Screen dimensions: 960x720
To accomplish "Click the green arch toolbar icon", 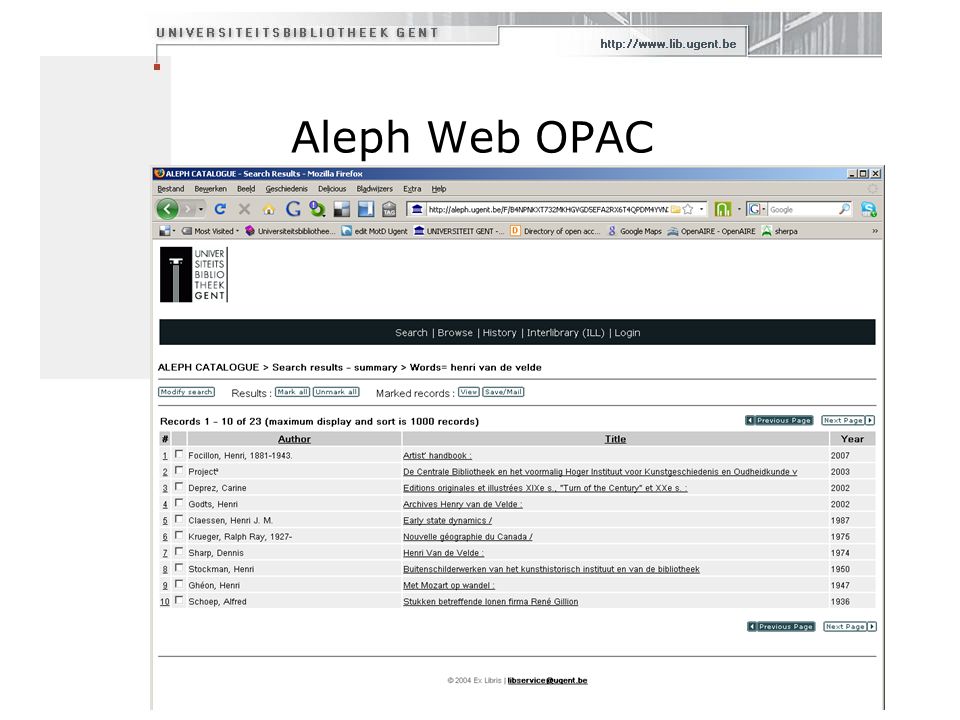I will point(723,209).
